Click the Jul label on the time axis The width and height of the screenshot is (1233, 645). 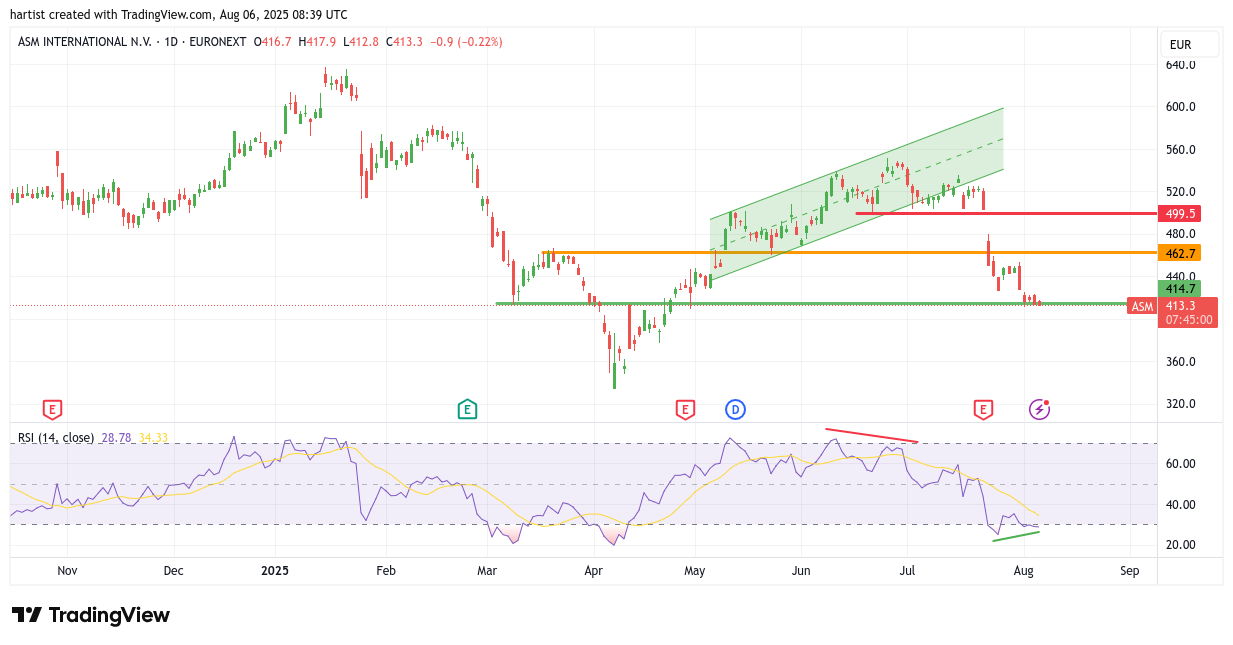click(x=907, y=571)
